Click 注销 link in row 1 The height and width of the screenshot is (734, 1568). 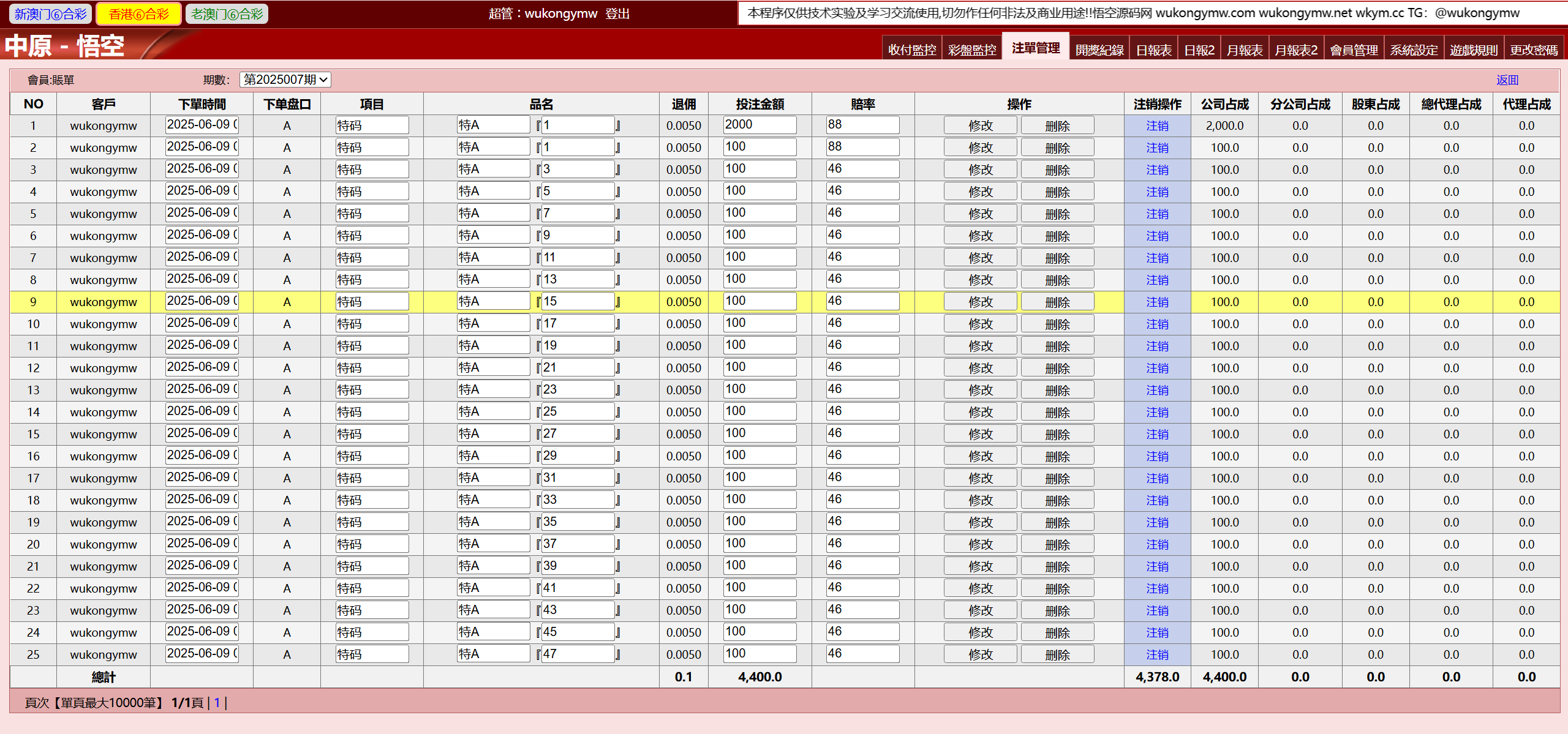pyautogui.click(x=1157, y=125)
